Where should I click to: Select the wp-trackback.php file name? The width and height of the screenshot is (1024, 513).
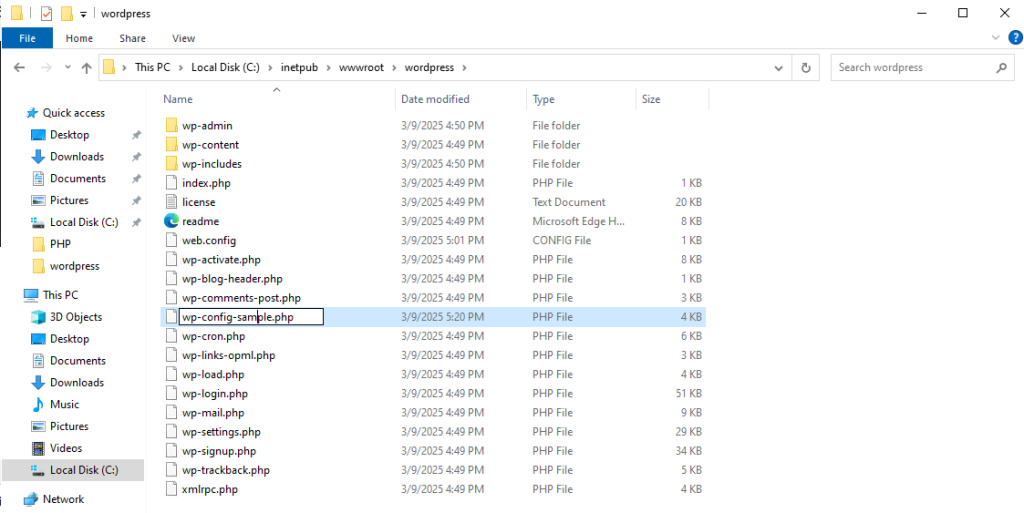226,470
